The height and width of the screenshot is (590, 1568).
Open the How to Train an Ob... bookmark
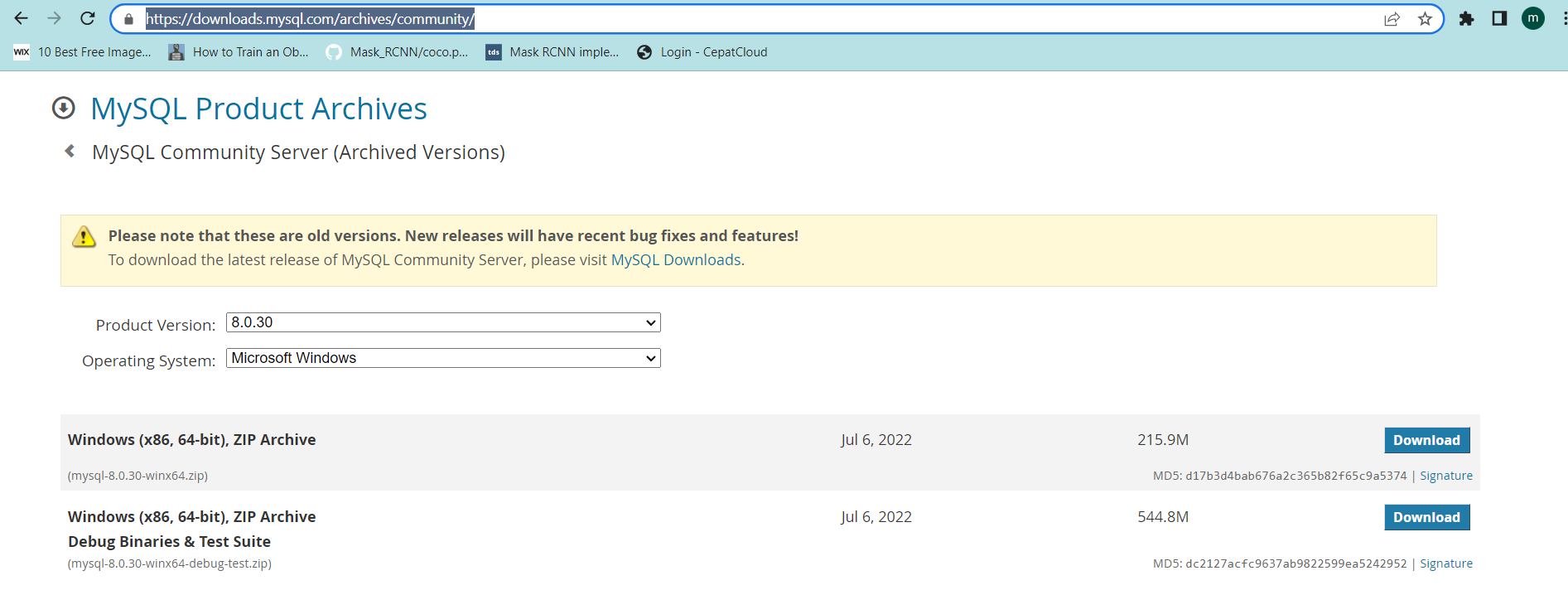coord(239,52)
